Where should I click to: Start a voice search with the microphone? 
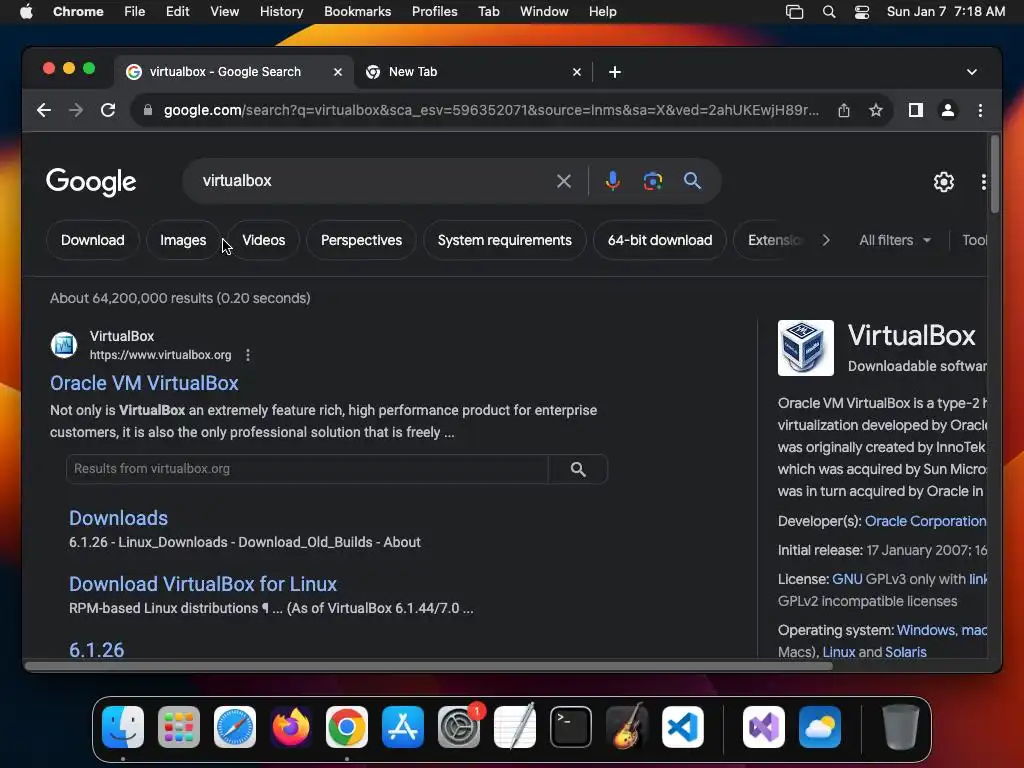613,181
